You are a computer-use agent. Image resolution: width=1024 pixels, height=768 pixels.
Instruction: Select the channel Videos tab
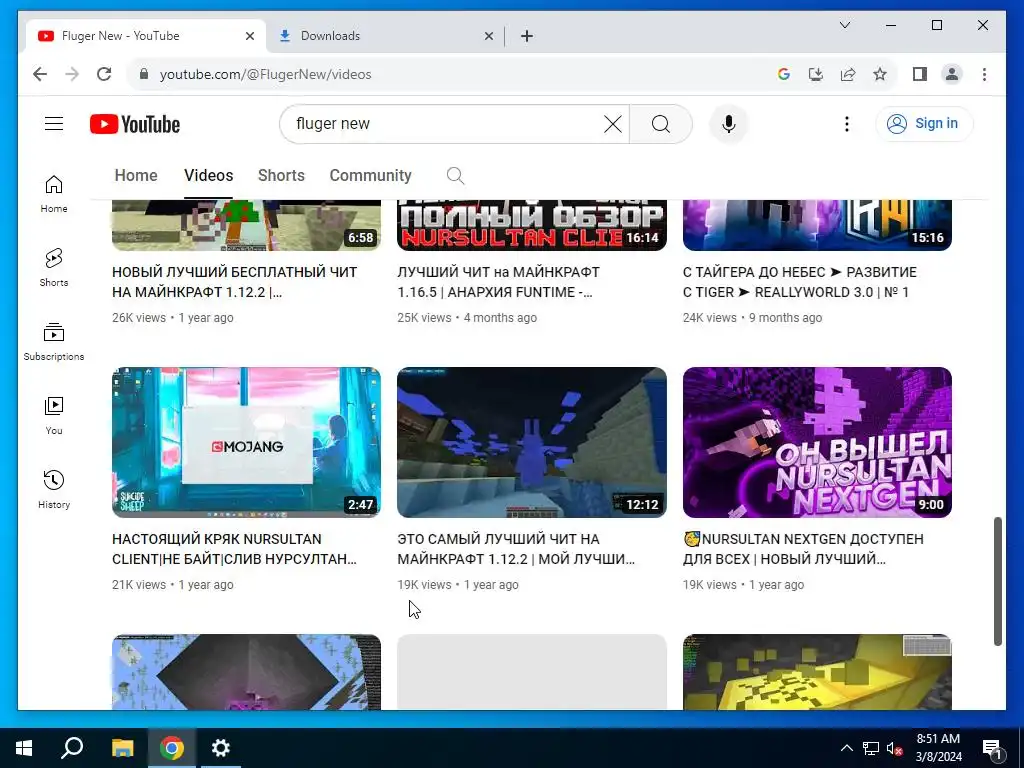coord(208,176)
